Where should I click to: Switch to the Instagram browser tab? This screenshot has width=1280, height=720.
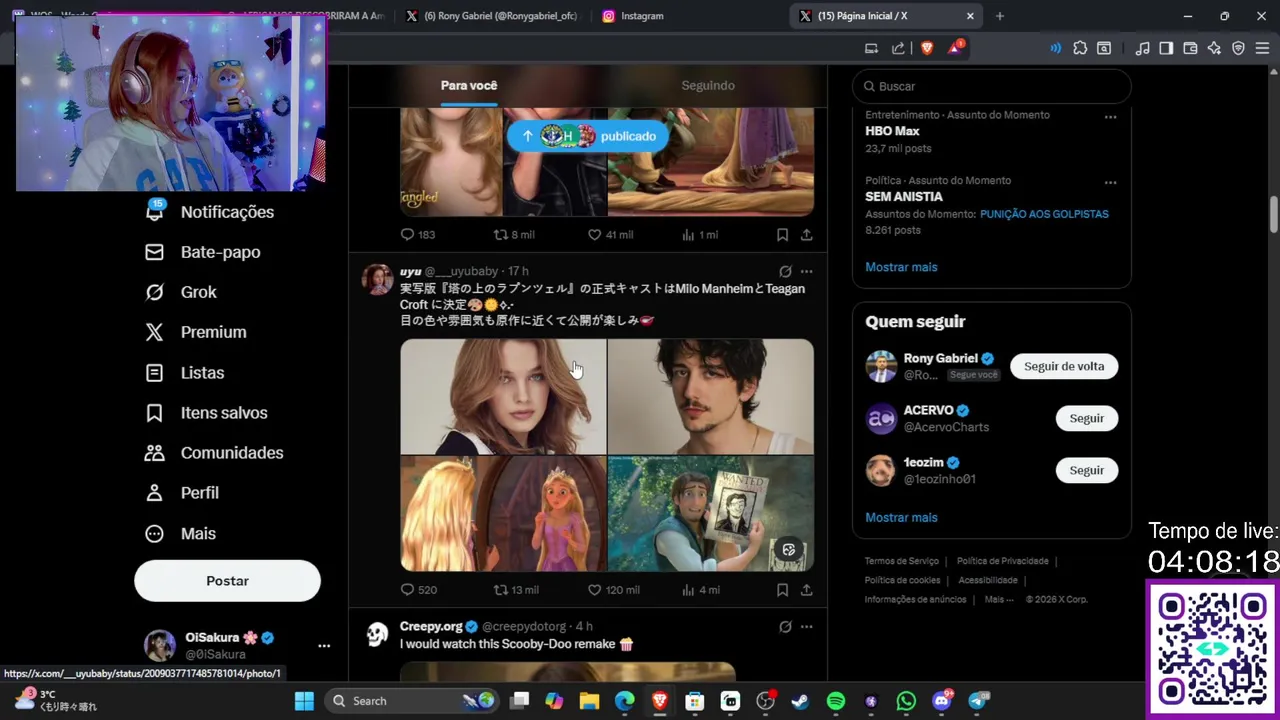640,16
